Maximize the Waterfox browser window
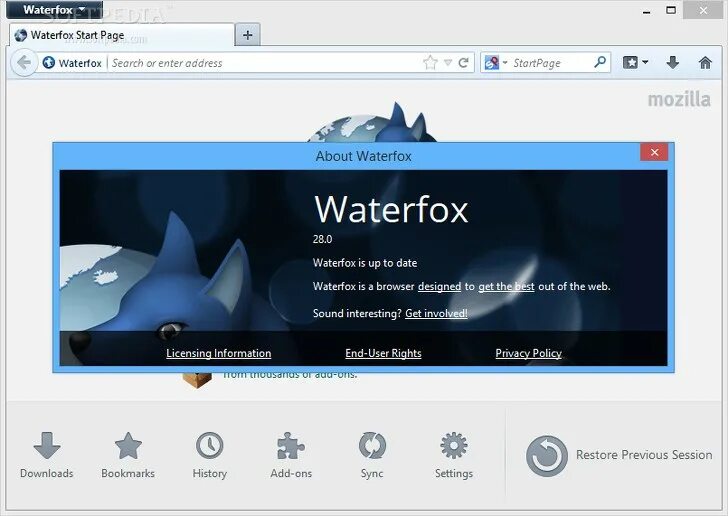The image size is (728, 516). tap(671, 10)
